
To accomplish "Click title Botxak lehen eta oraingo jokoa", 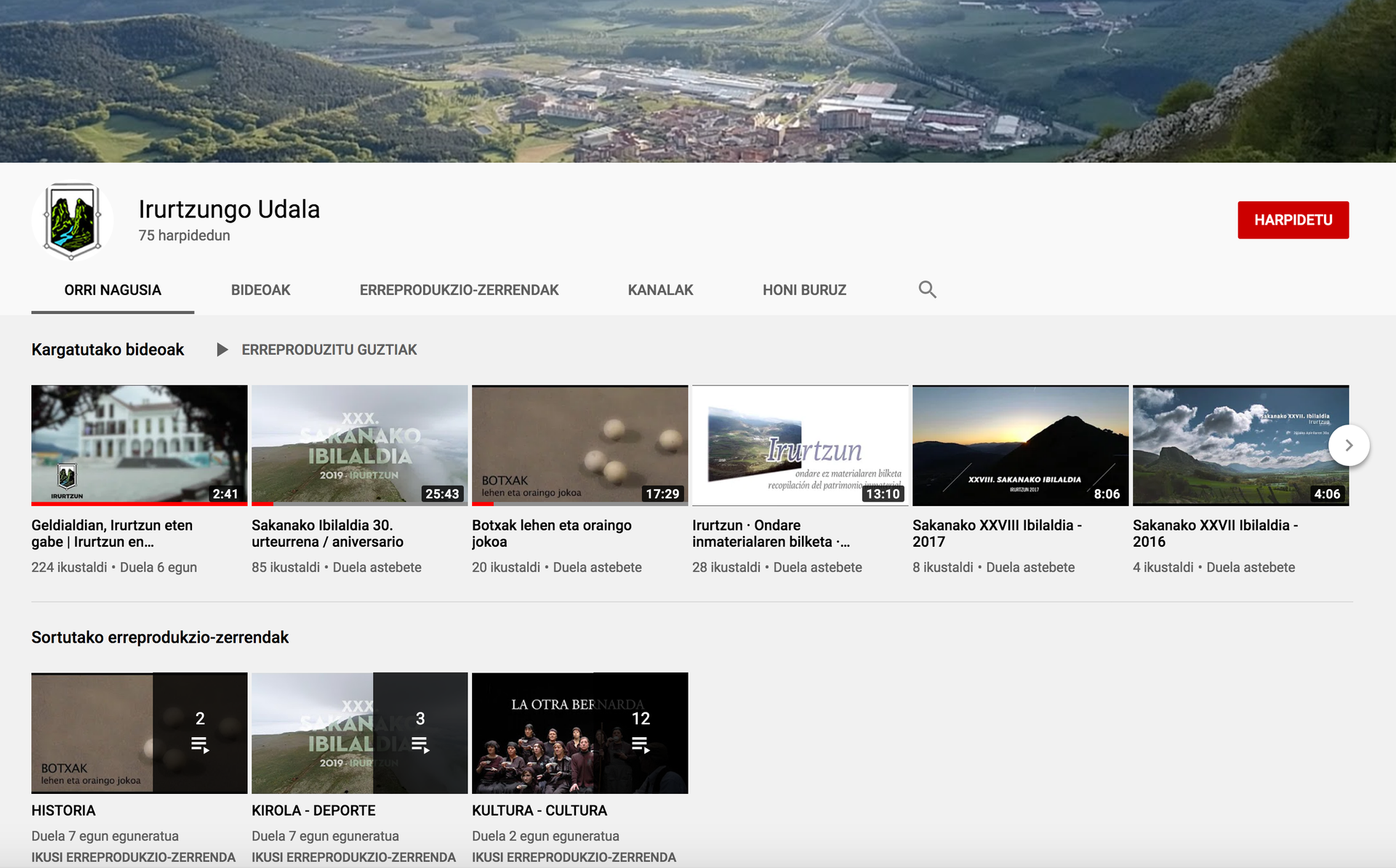I will coord(551,534).
